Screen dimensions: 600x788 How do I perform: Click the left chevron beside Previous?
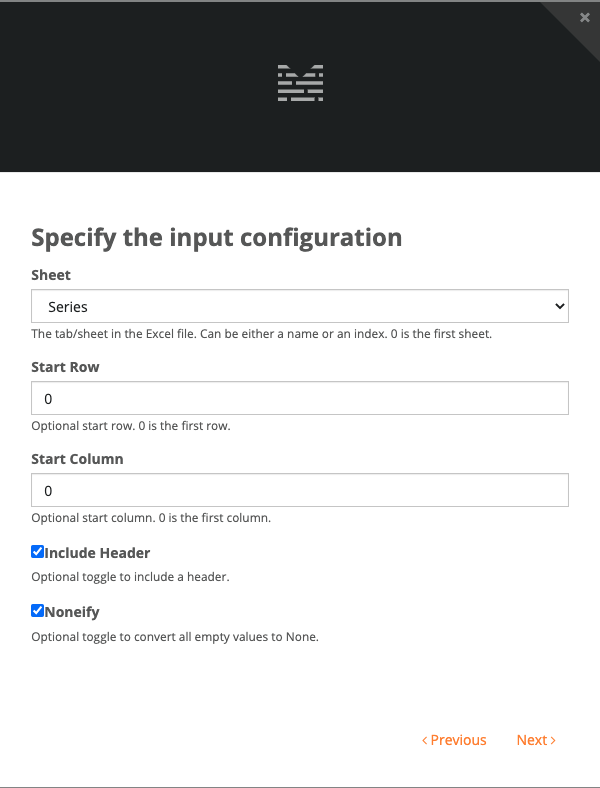click(425, 740)
